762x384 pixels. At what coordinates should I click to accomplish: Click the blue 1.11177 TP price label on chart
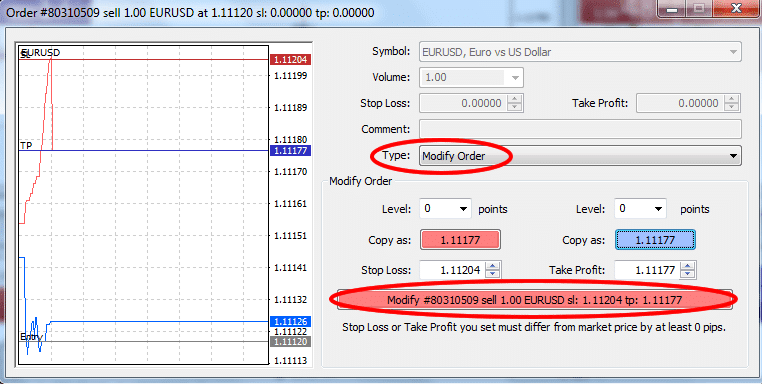click(x=290, y=150)
